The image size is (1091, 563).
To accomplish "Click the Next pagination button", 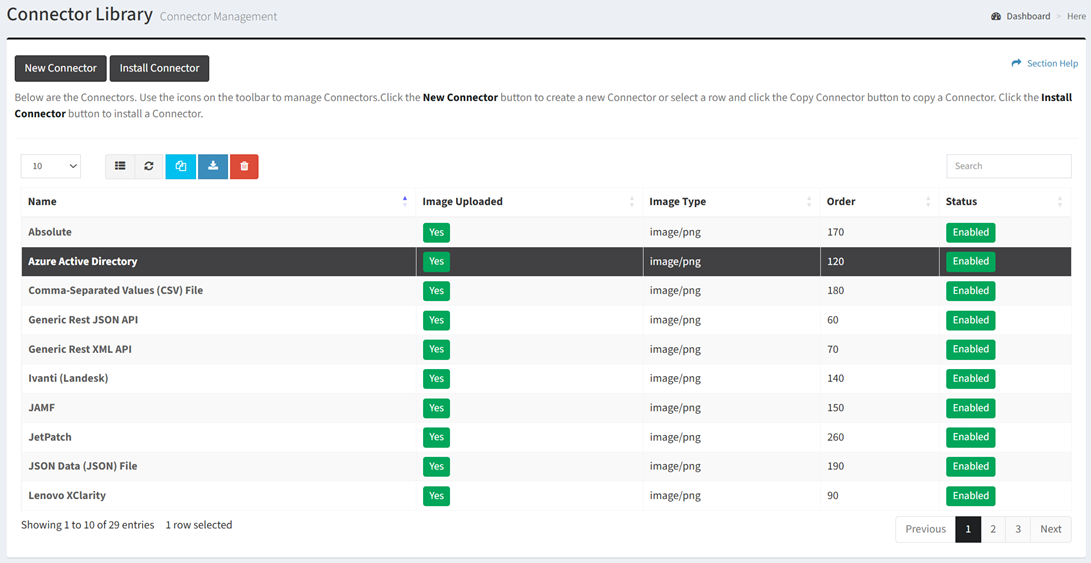I will pyautogui.click(x=1050, y=529).
